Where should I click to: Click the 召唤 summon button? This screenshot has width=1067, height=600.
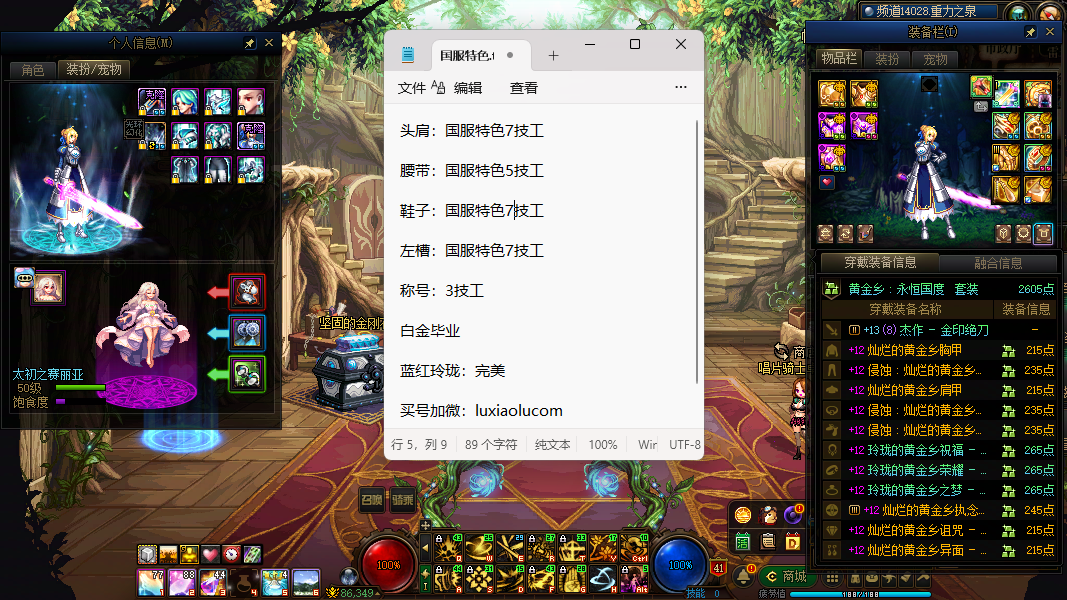pyautogui.click(x=371, y=501)
